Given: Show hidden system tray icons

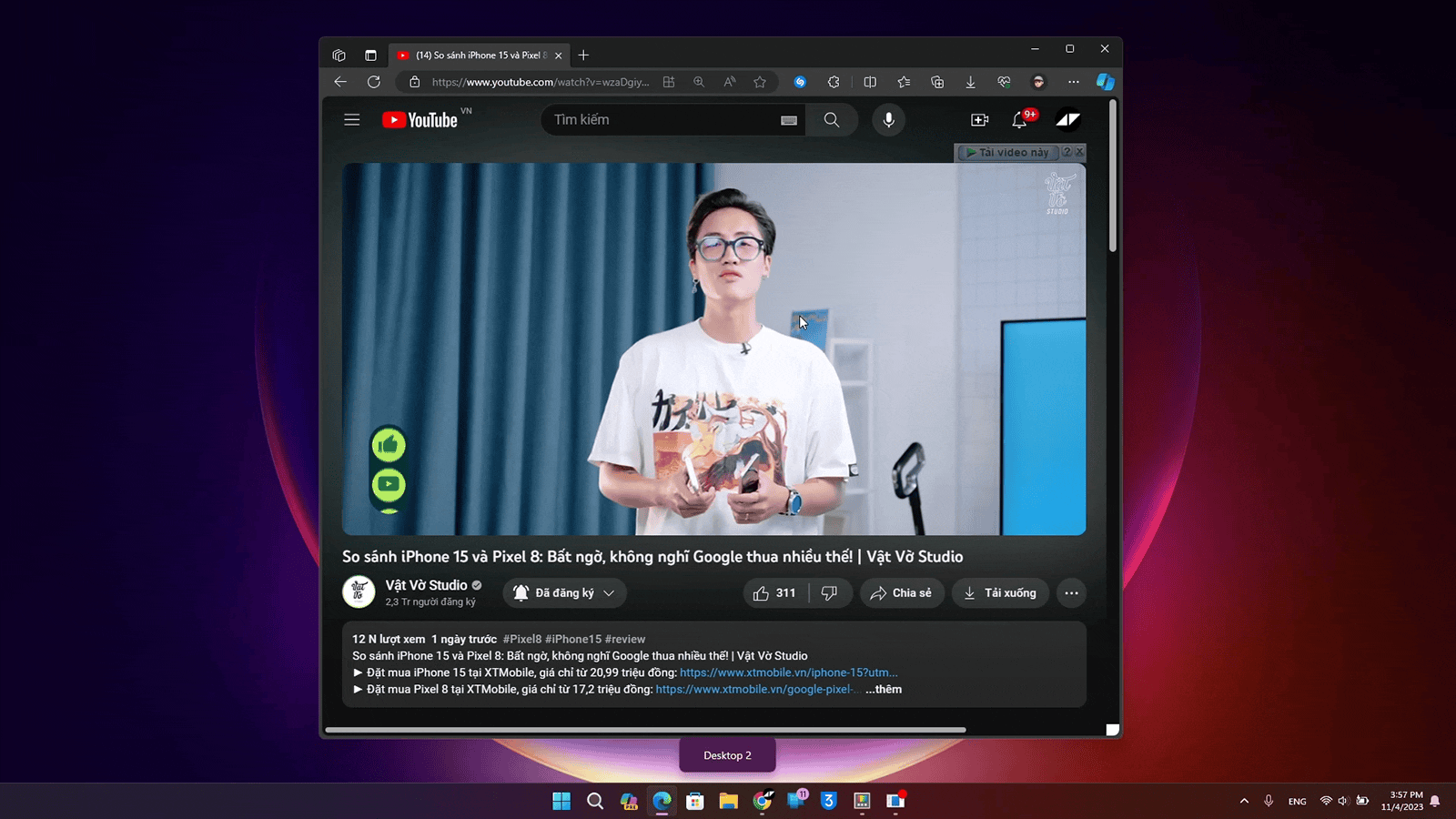Looking at the screenshot, I should tap(1244, 801).
